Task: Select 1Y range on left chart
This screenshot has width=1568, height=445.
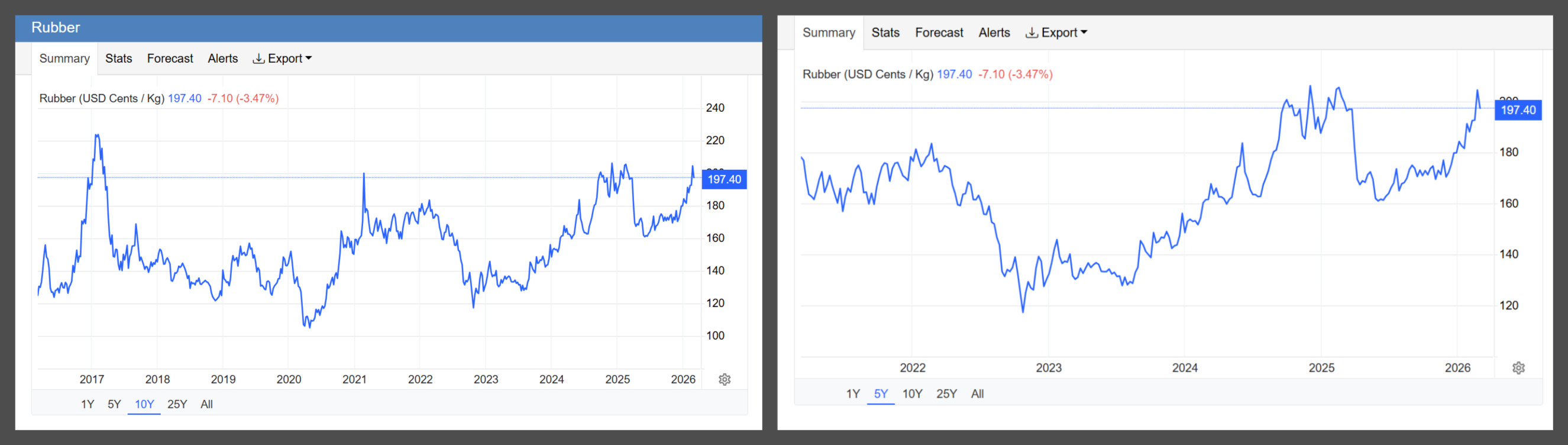Action: [x=88, y=404]
